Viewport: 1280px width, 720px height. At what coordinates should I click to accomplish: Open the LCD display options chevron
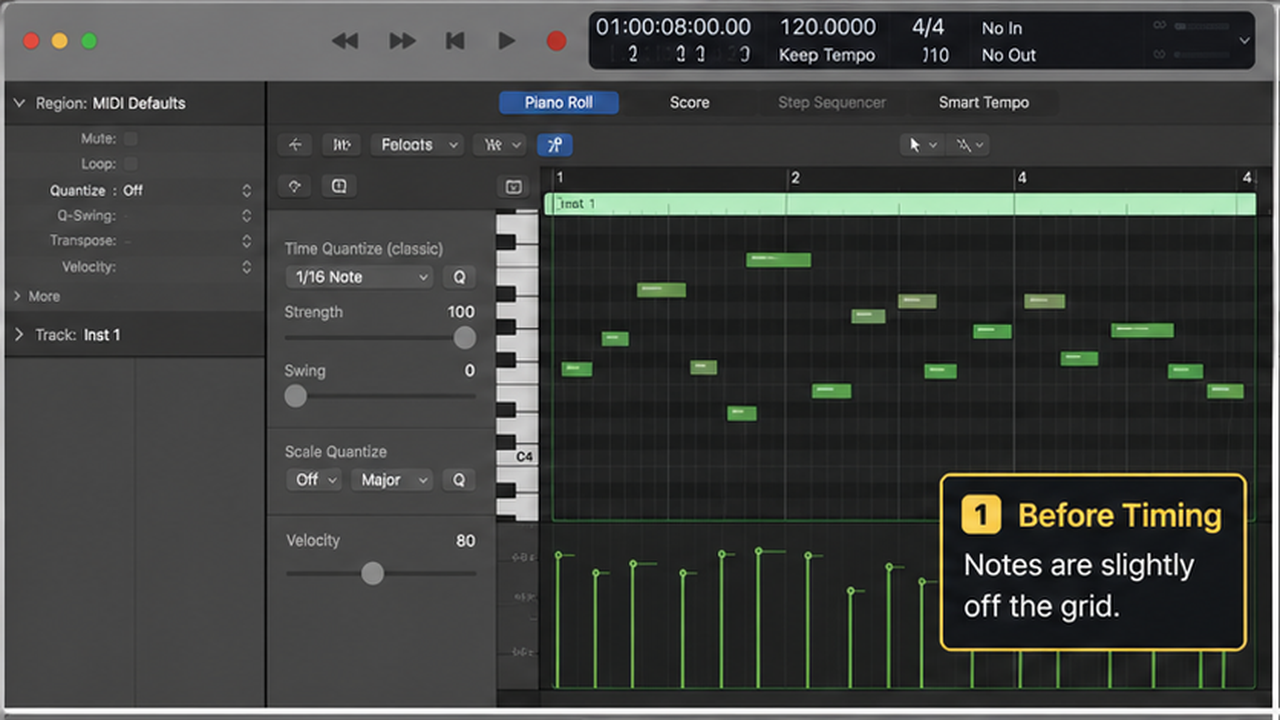click(1244, 41)
